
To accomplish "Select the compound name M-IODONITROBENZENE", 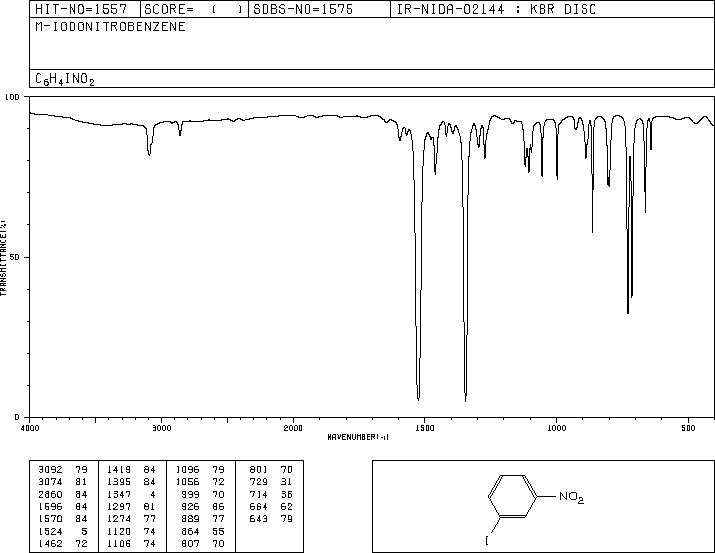I will point(110,26).
